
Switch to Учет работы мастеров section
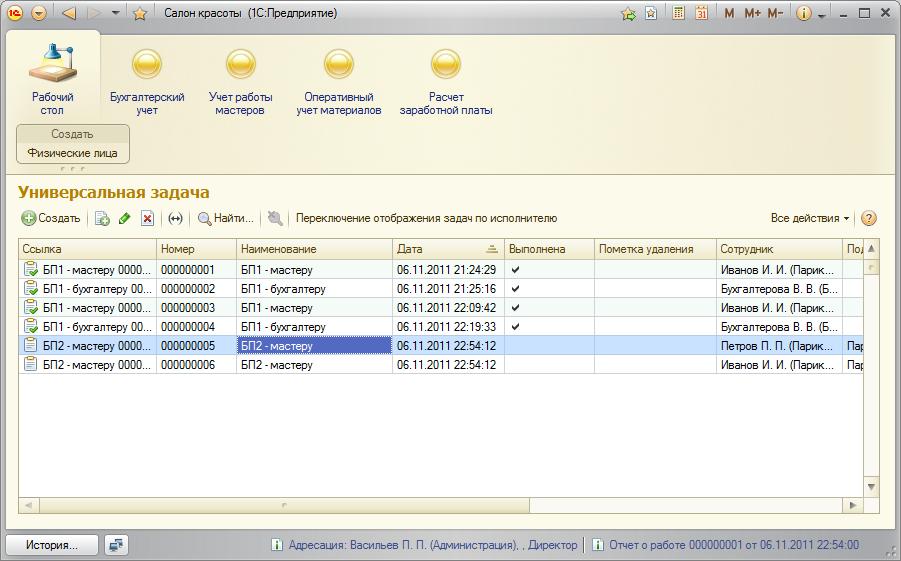pos(240,82)
